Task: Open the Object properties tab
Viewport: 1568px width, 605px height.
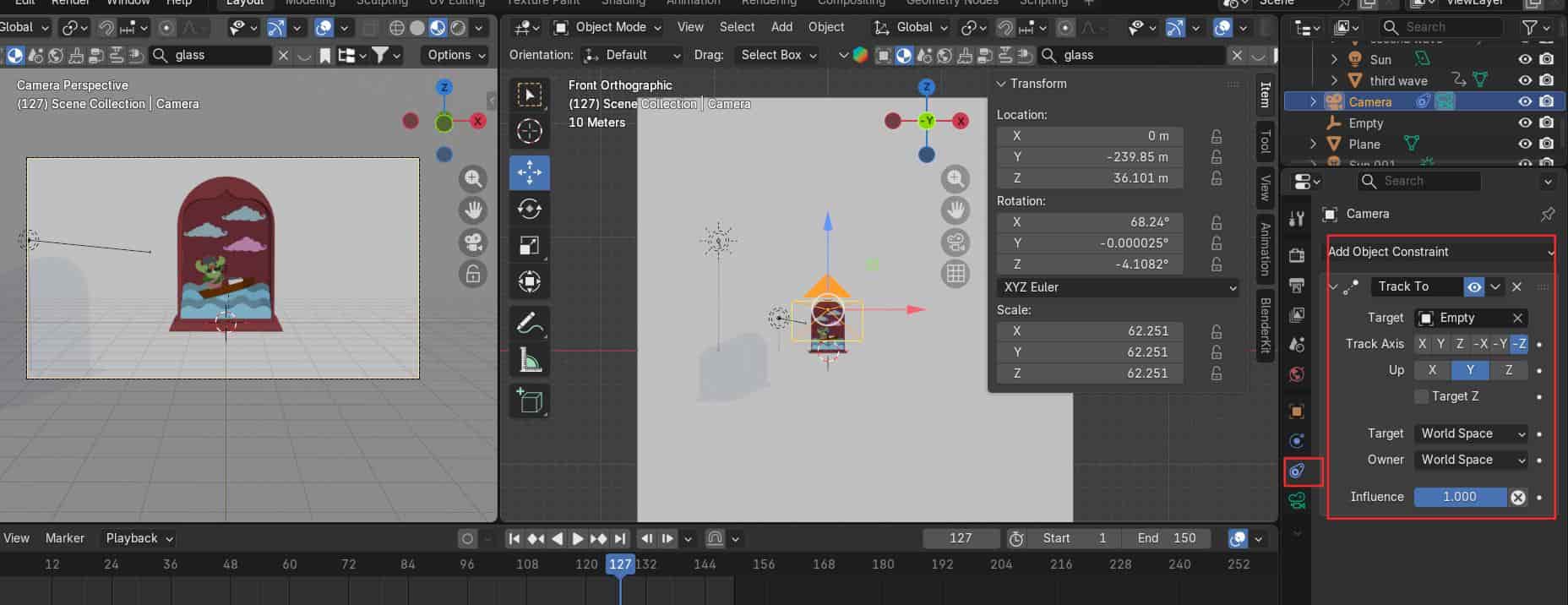Action: click(x=1297, y=412)
